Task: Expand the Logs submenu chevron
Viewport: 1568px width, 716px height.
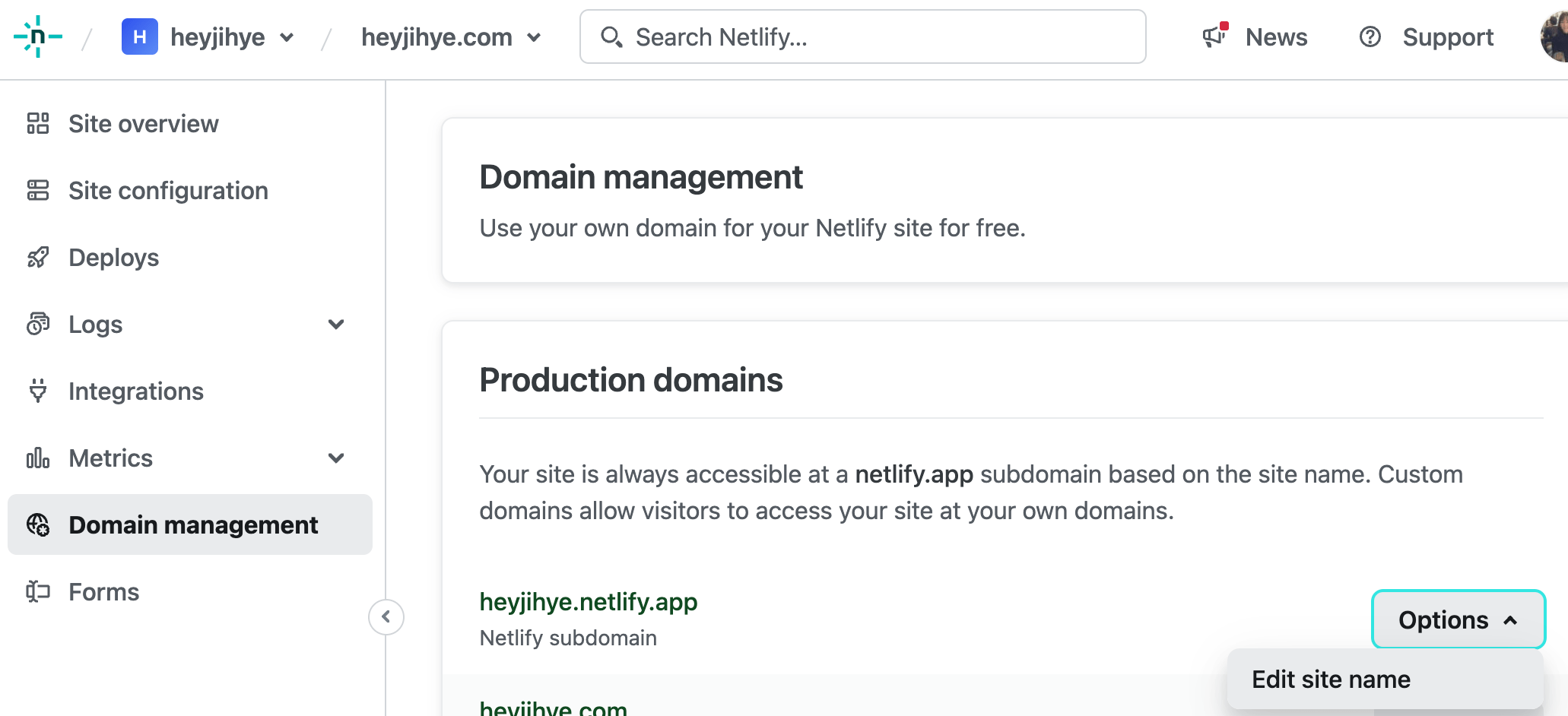Action: (x=336, y=325)
